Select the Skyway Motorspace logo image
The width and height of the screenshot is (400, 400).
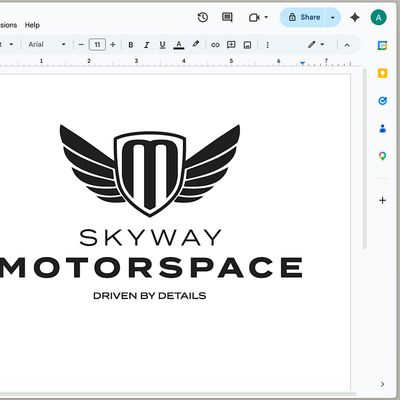pyautogui.click(x=150, y=212)
